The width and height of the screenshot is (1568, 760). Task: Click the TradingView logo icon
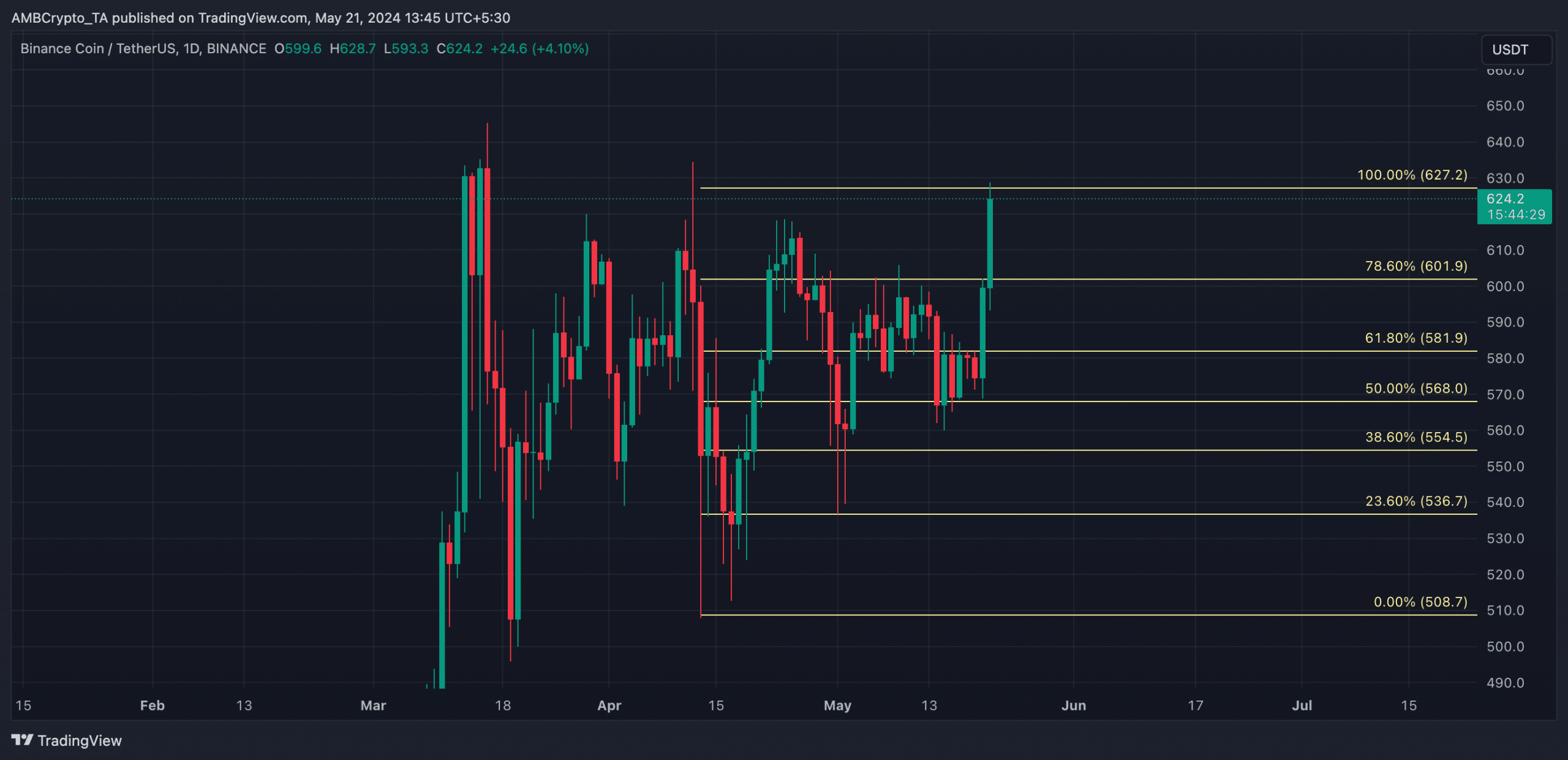point(22,740)
